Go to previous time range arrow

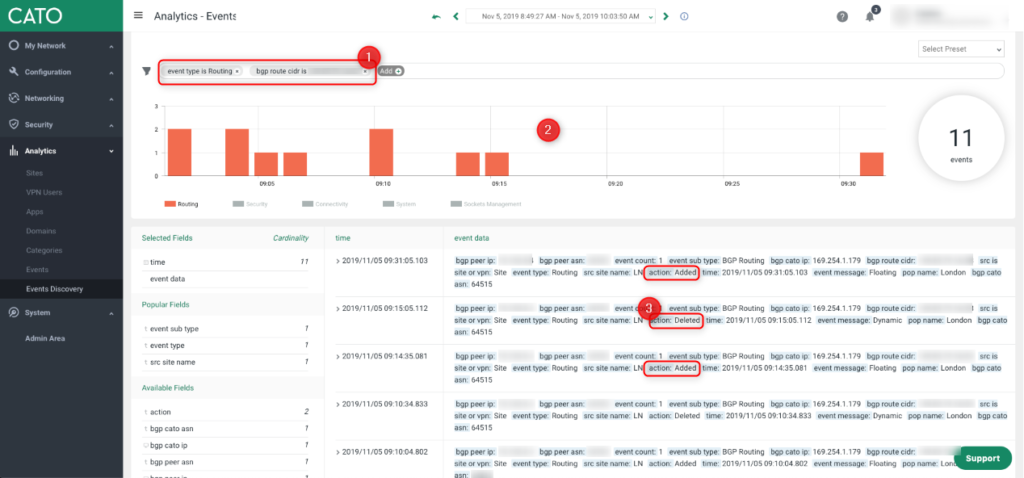456,17
